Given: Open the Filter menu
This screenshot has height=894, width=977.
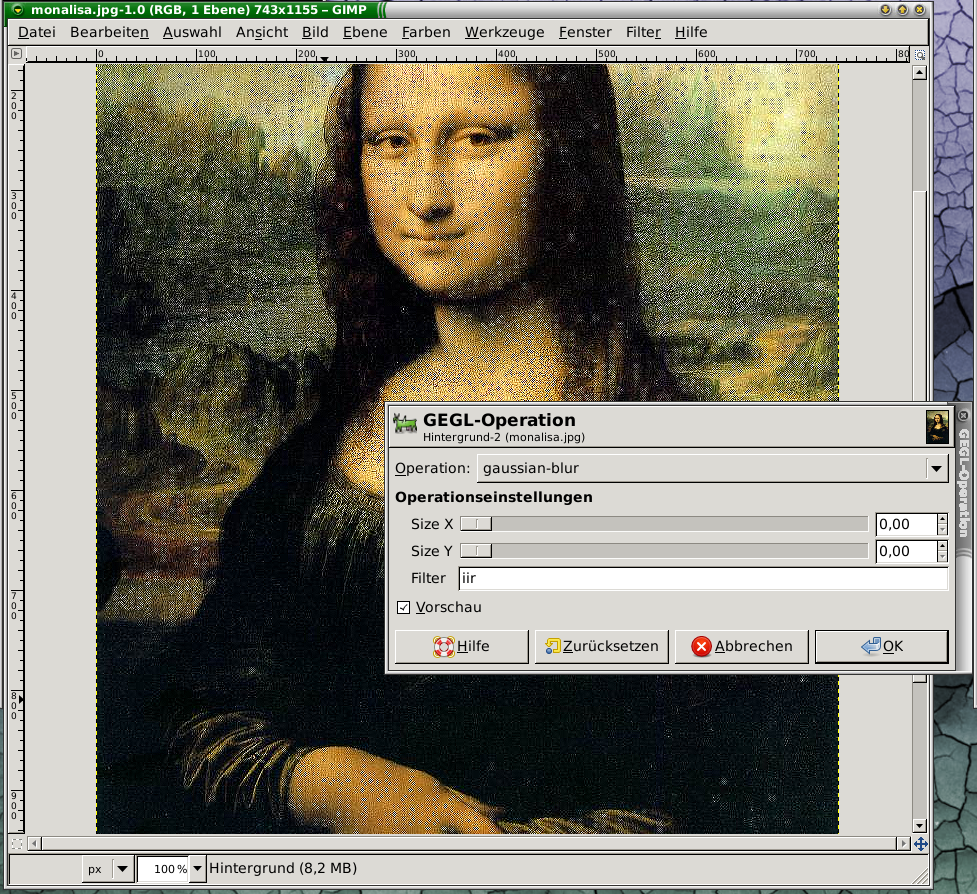Looking at the screenshot, I should tap(643, 32).
